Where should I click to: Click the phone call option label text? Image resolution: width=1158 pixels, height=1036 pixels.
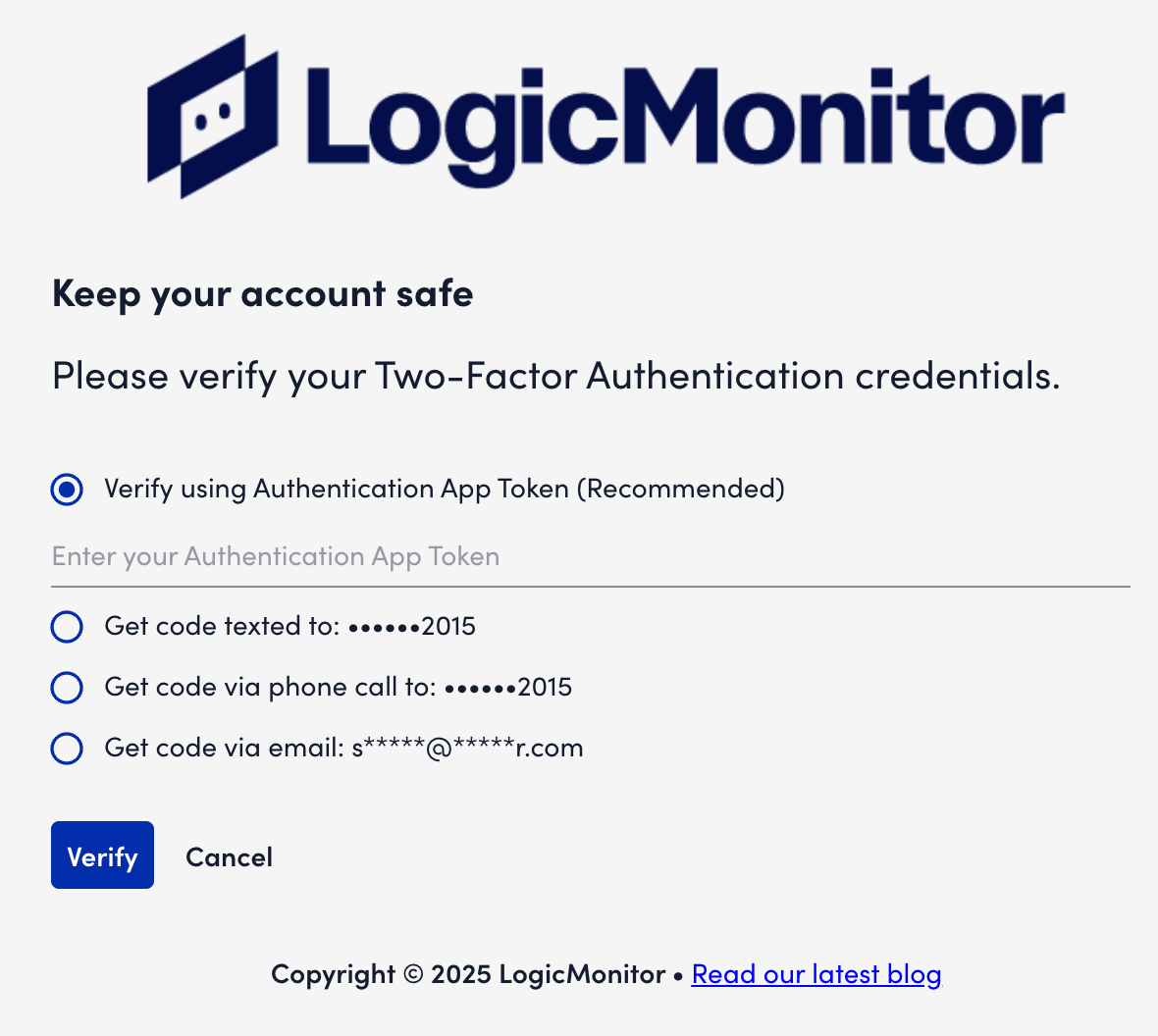point(339,687)
